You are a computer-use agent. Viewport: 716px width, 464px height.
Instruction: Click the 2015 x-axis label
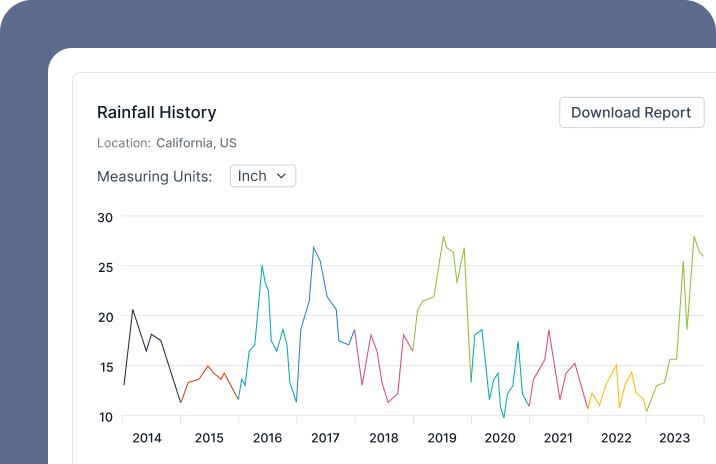click(209, 438)
